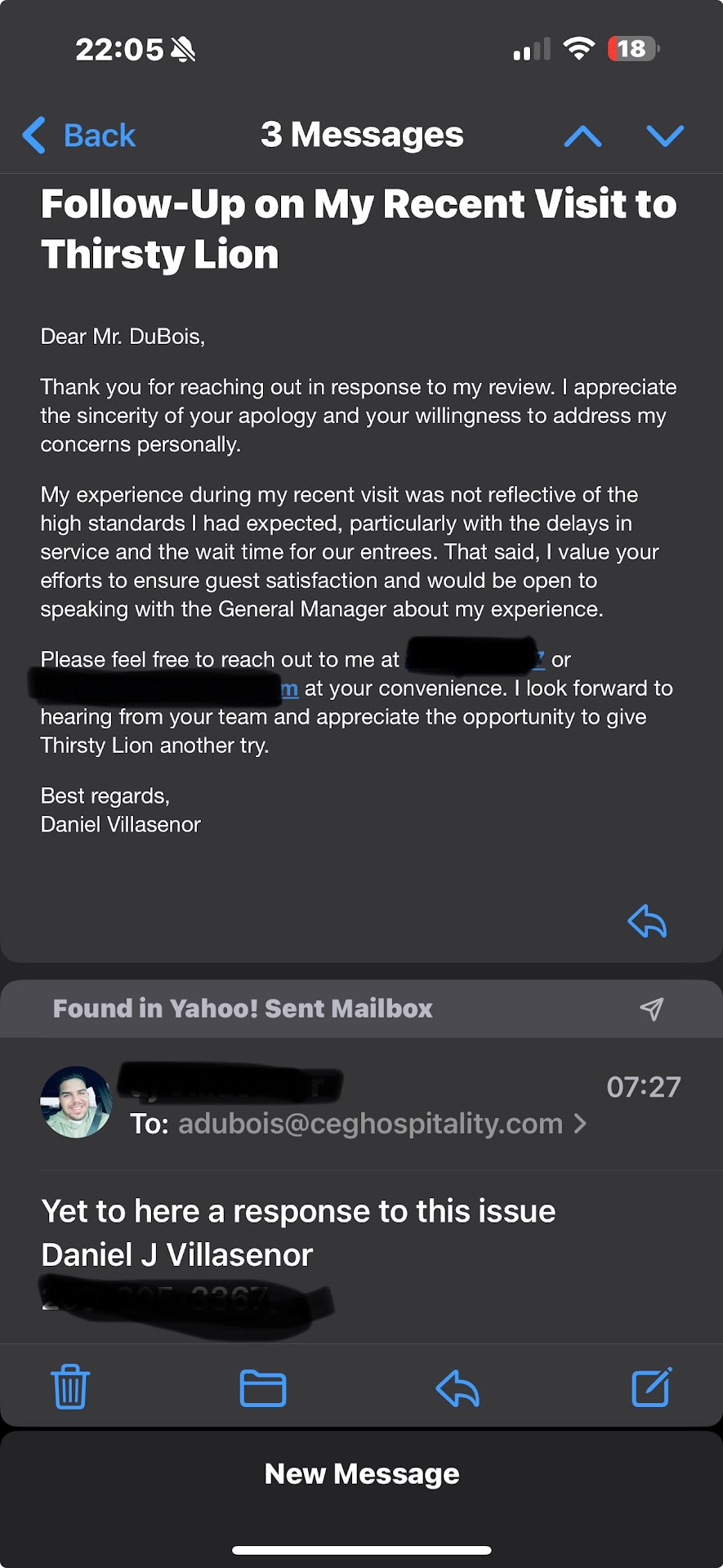Image resolution: width=723 pixels, height=1568 pixels.
Task: Tap the sender profile photo
Action: point(76,1102)
